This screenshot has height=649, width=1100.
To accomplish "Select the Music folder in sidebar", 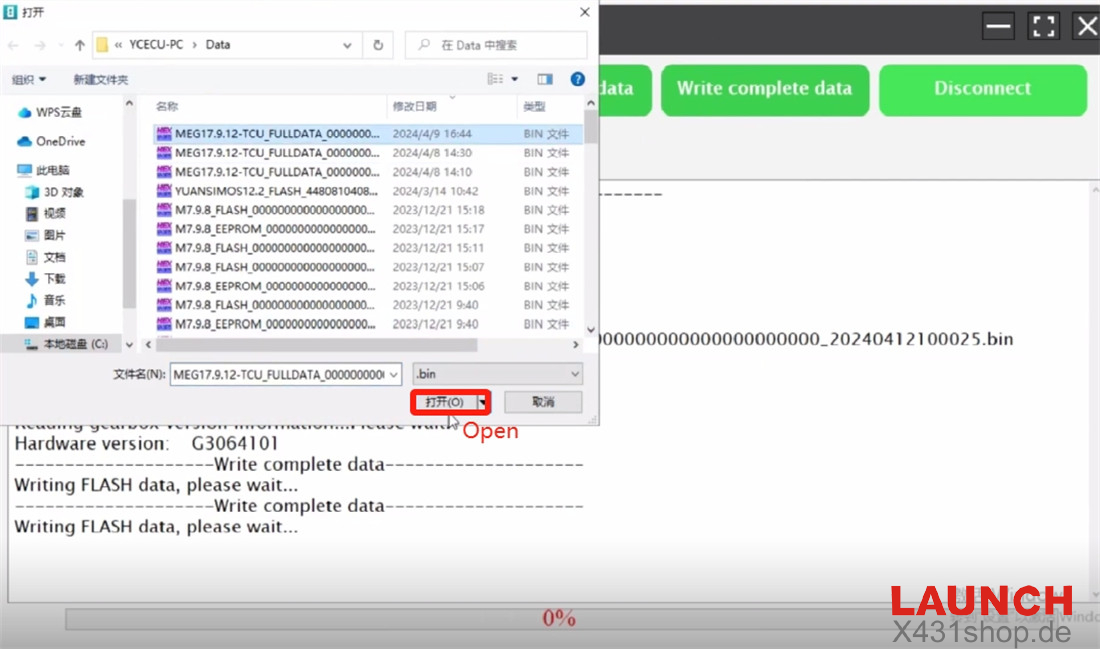I will click(54, 300).
